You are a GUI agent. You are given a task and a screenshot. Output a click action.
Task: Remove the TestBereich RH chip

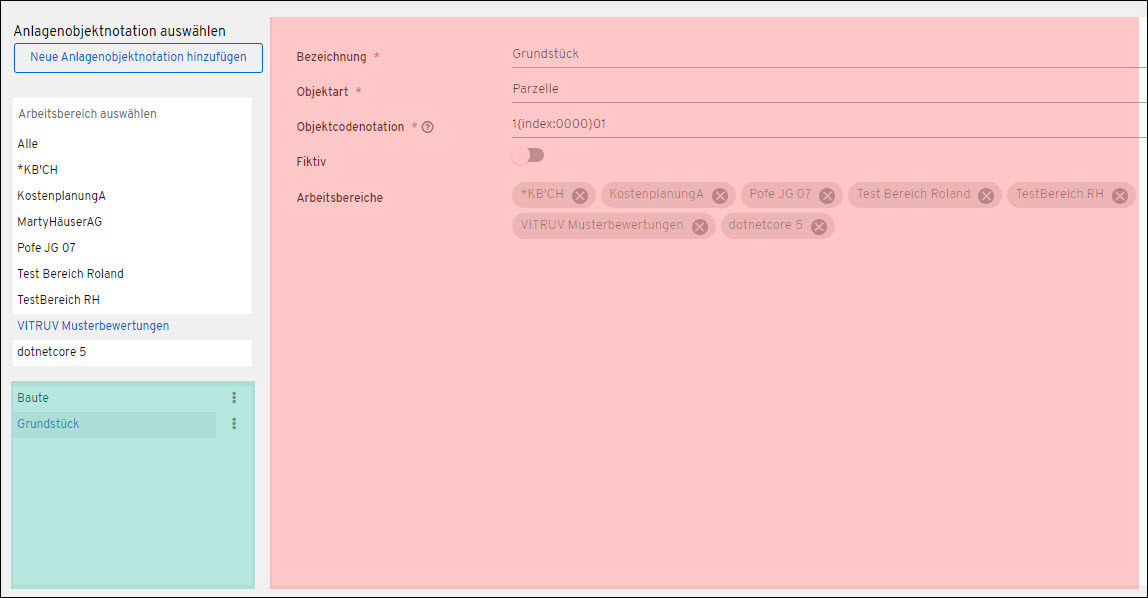point(1119,195)
